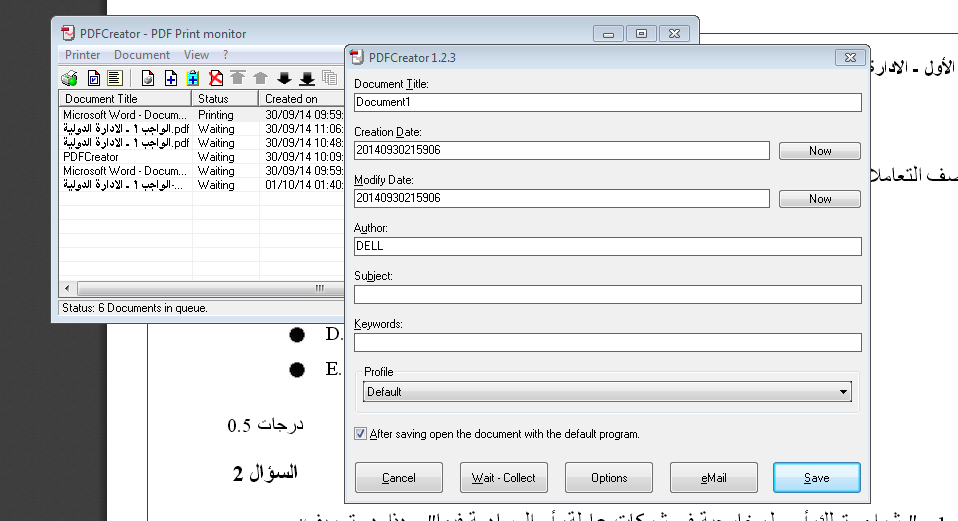Click the add from clipboard icon

(193, 78)
